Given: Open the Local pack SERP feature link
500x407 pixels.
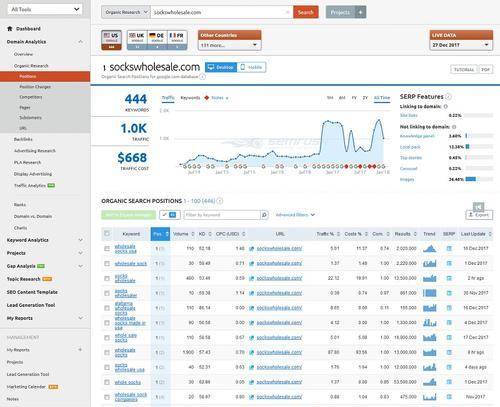Looking at the screenshot, I should (x=410, y=147).
